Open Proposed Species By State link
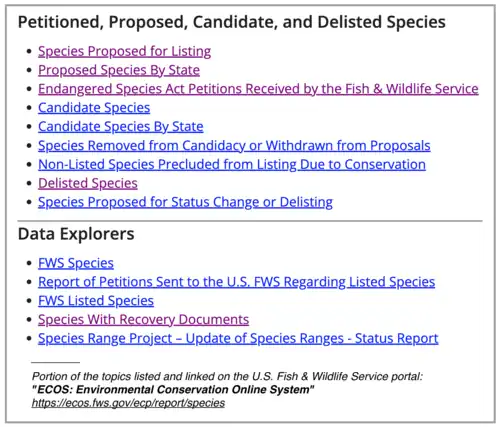This screenshot has width=500, height=427. [x=119, y=70]
